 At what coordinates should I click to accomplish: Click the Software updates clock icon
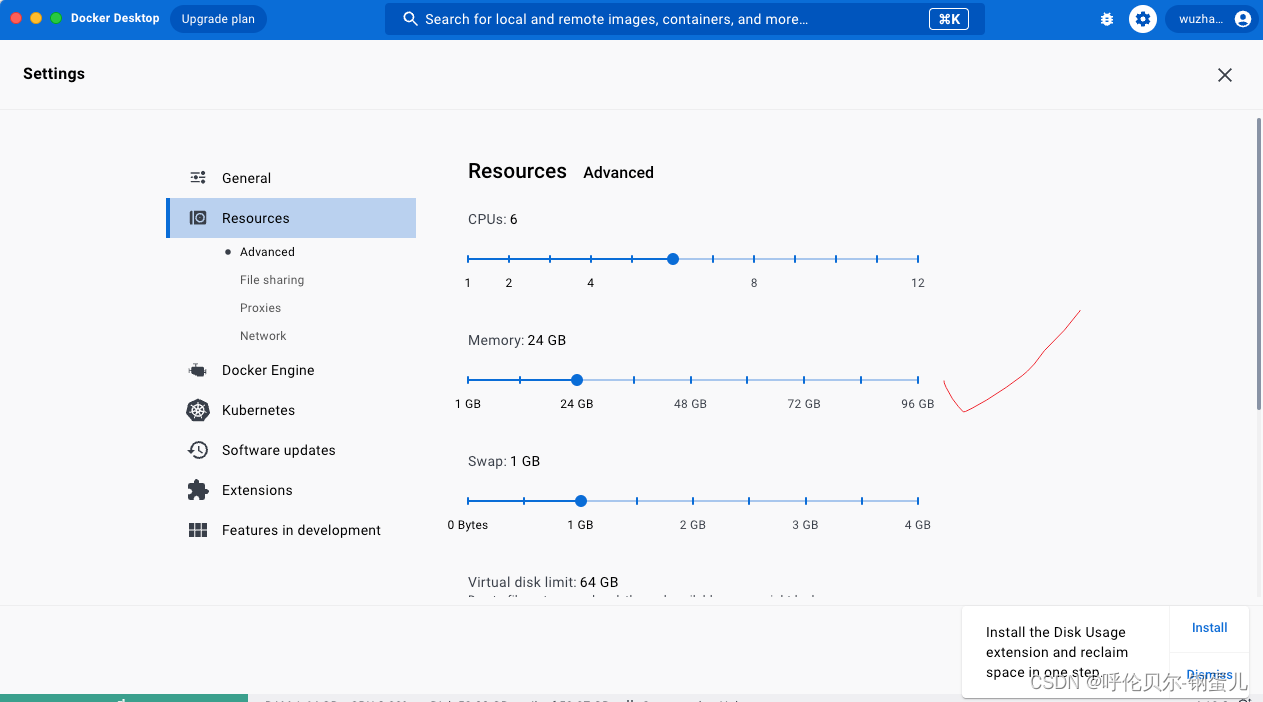point(198,450)
